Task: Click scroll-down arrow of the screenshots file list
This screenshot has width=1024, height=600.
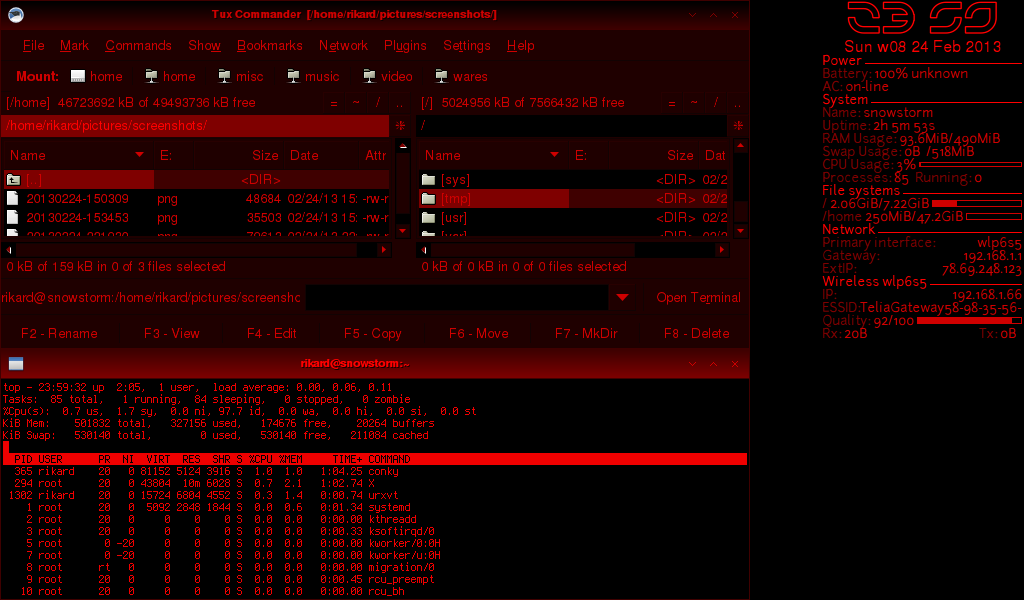Action: (403, 230)
